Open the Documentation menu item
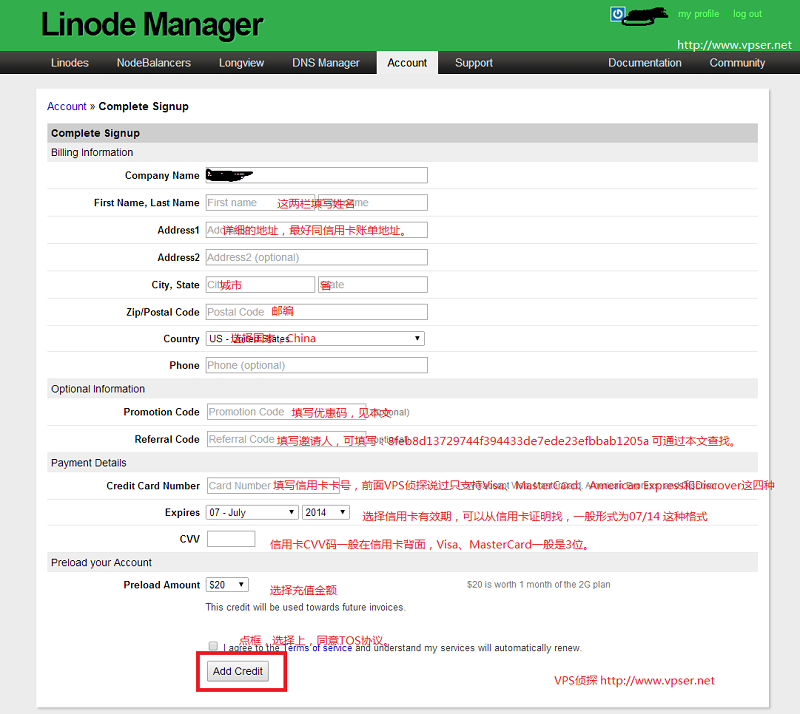The image size is (800, 714). (x=644, y=63)
